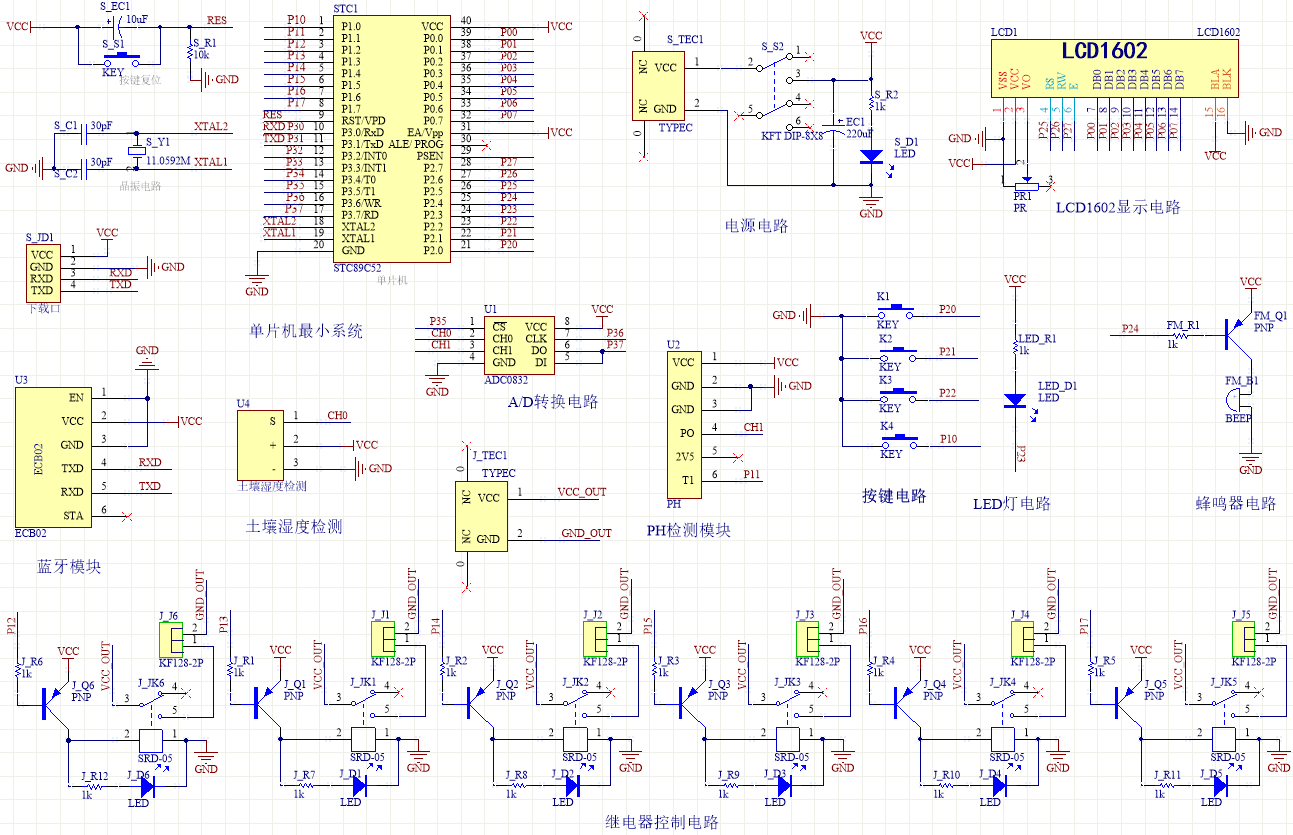Click the S_EC1 10uF capacitor

114,27
